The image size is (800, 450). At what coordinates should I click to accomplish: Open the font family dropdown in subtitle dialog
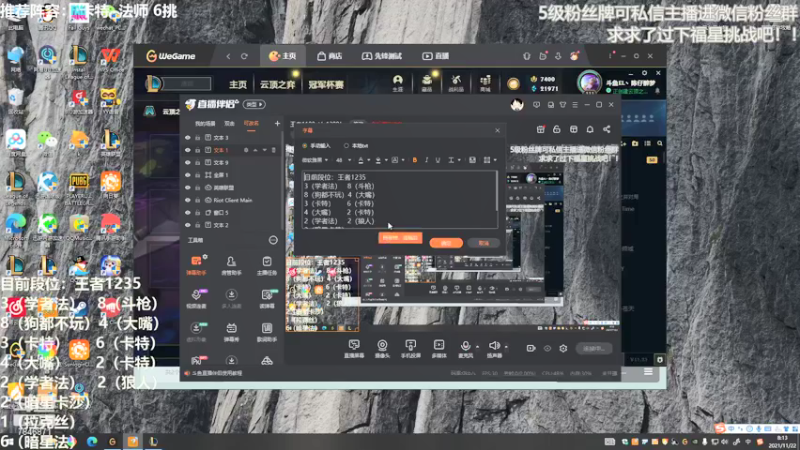pos(315,160)
